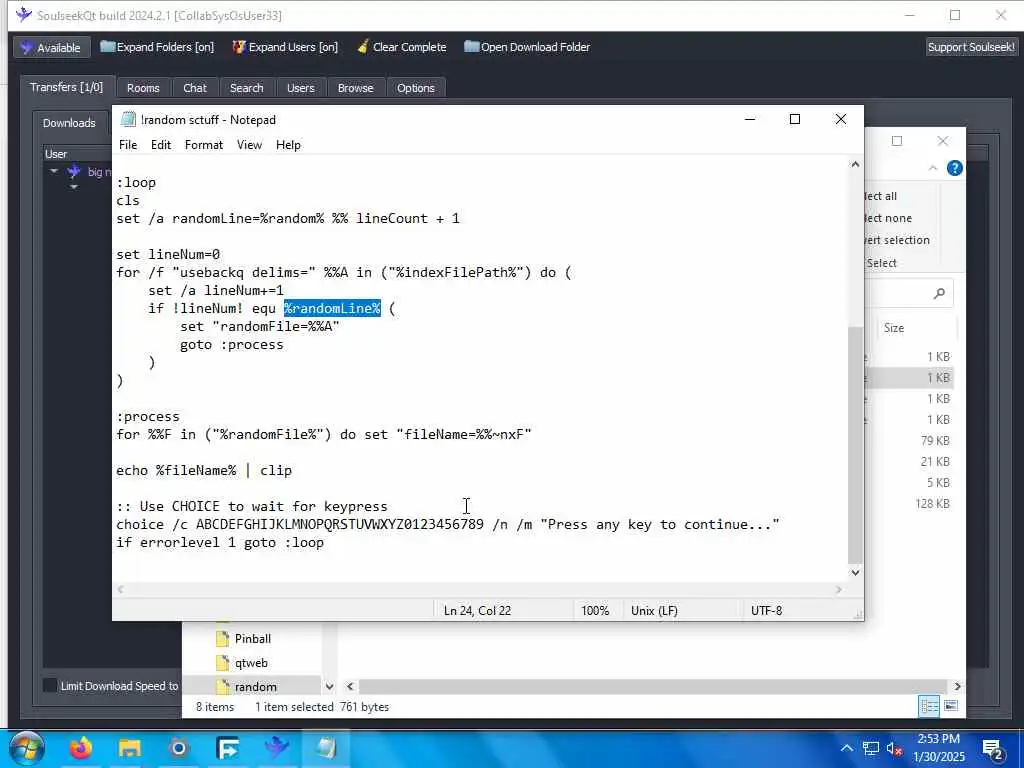Tick the Limit Download Speed checkbox

point(50,685)
